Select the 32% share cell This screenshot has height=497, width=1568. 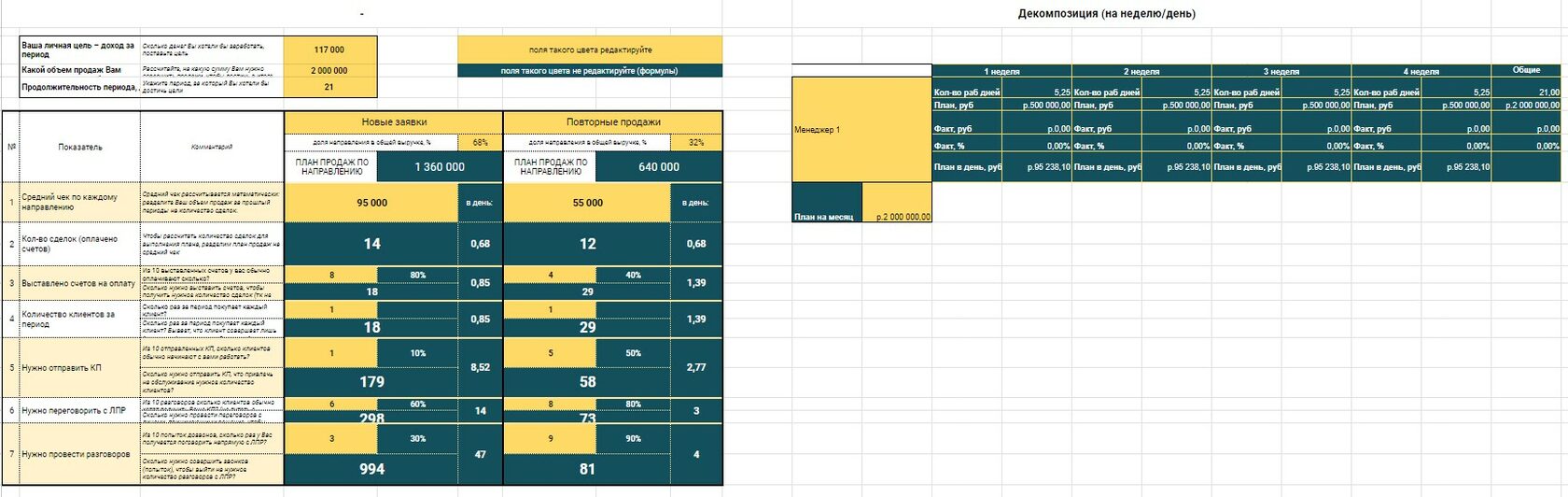[696, 142]
